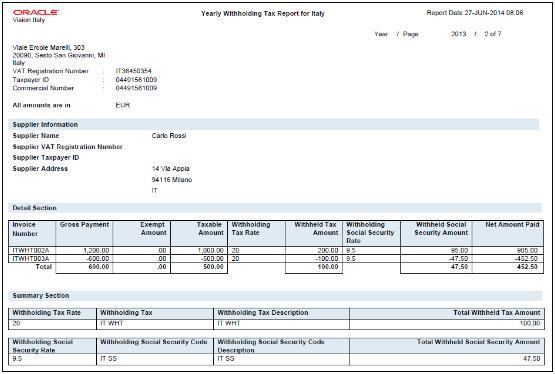Select invoice number ITWHT002A

coord(31,251)
